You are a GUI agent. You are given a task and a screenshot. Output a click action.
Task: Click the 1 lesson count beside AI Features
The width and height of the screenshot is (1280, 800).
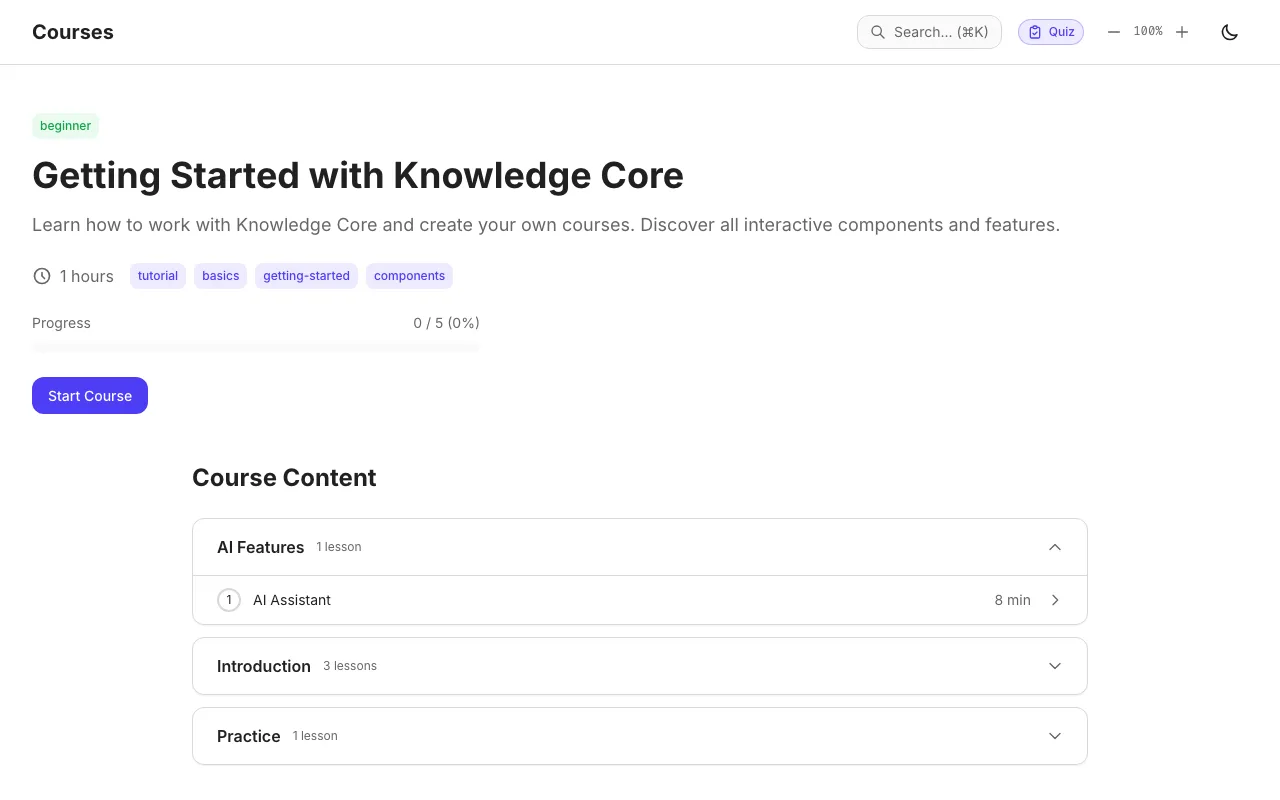339,547
